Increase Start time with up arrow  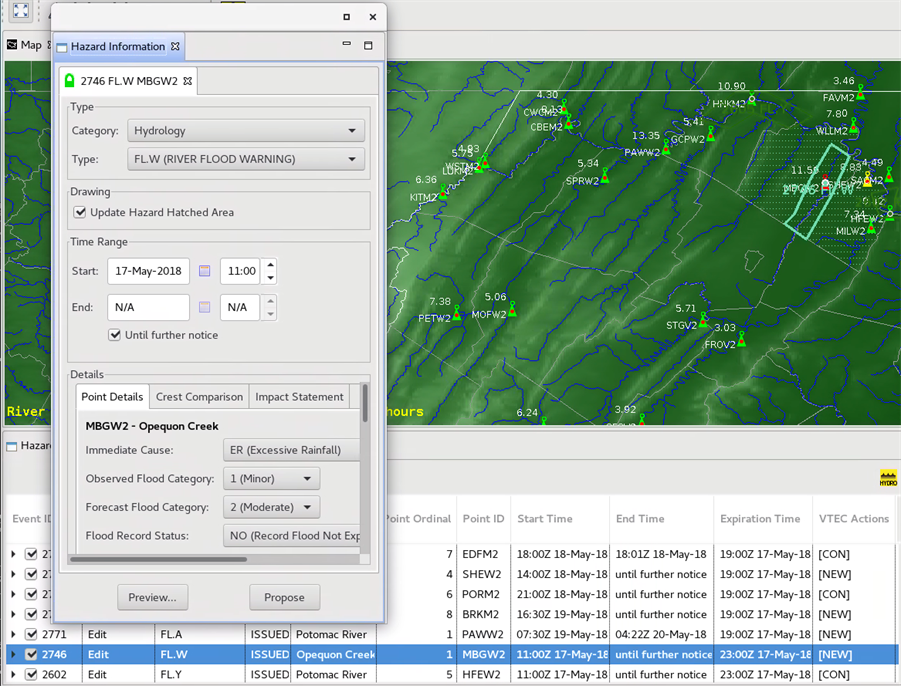coord(270,264)
